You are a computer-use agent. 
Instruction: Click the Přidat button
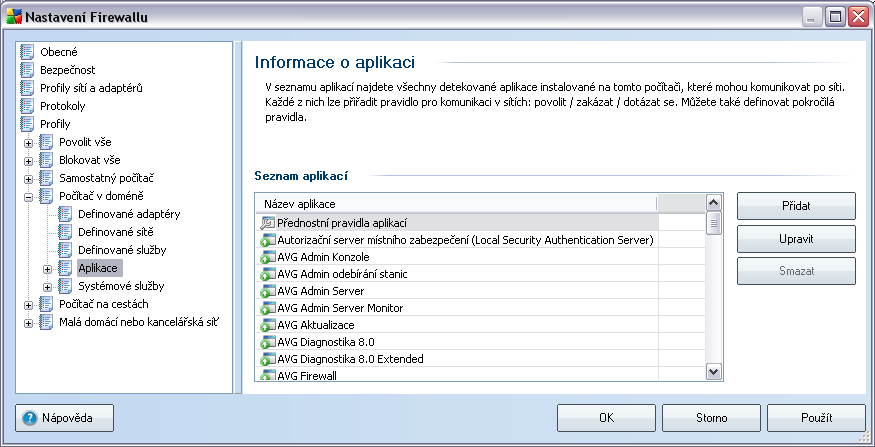coord(796,206)
